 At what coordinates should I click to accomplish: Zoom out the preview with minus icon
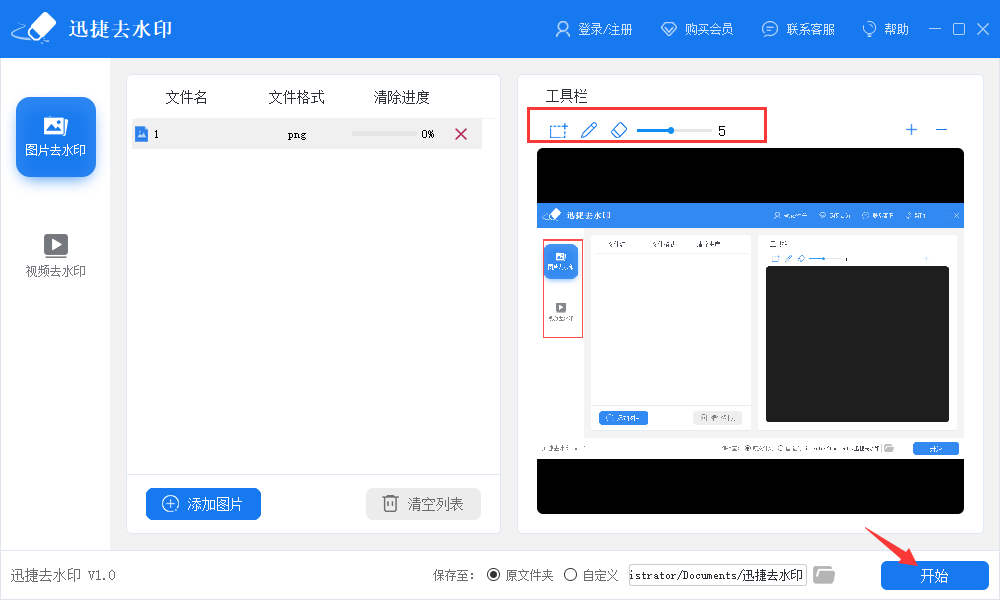(941, 130)
